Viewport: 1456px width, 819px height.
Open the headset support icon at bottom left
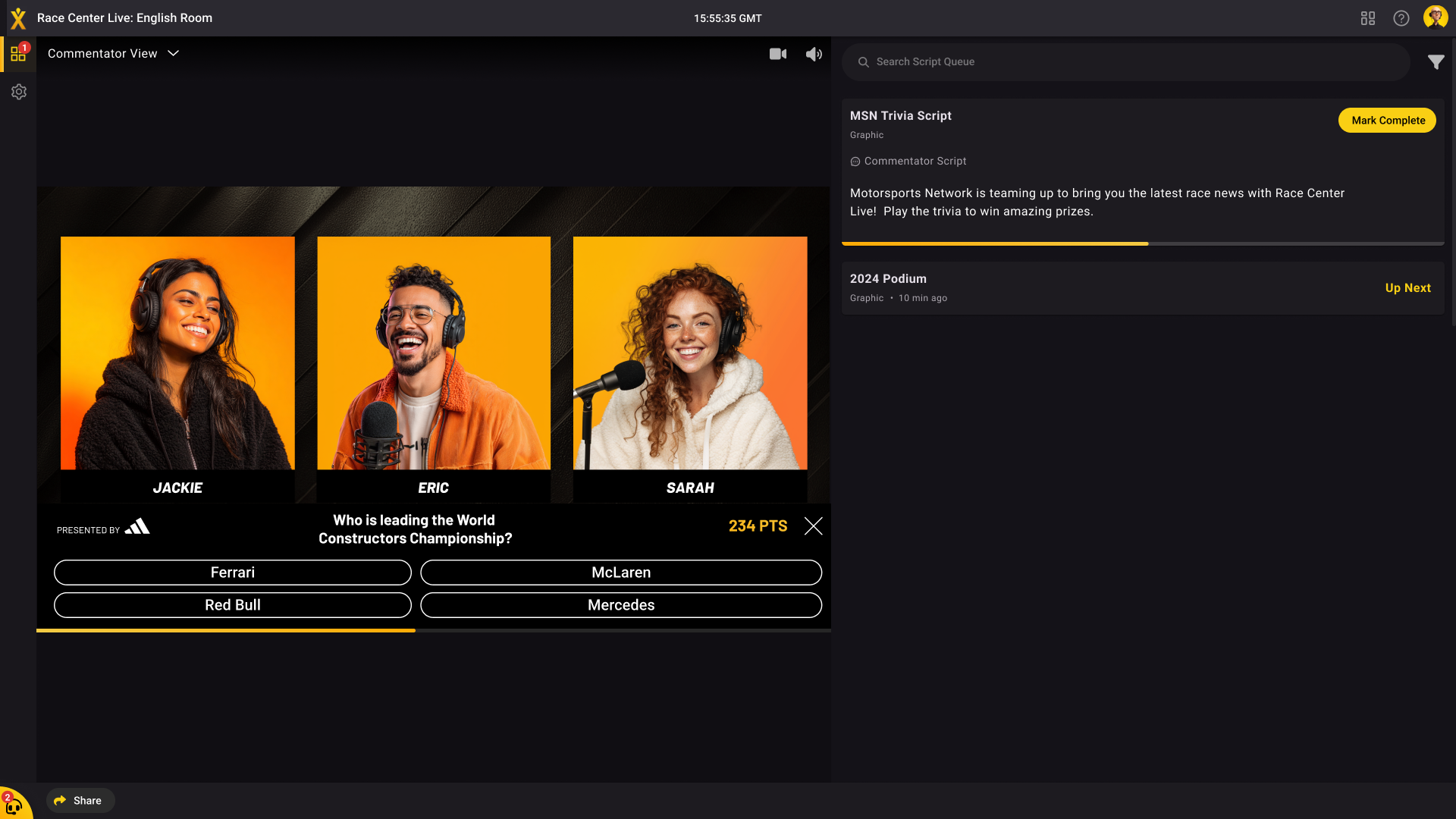coord(14,805)
